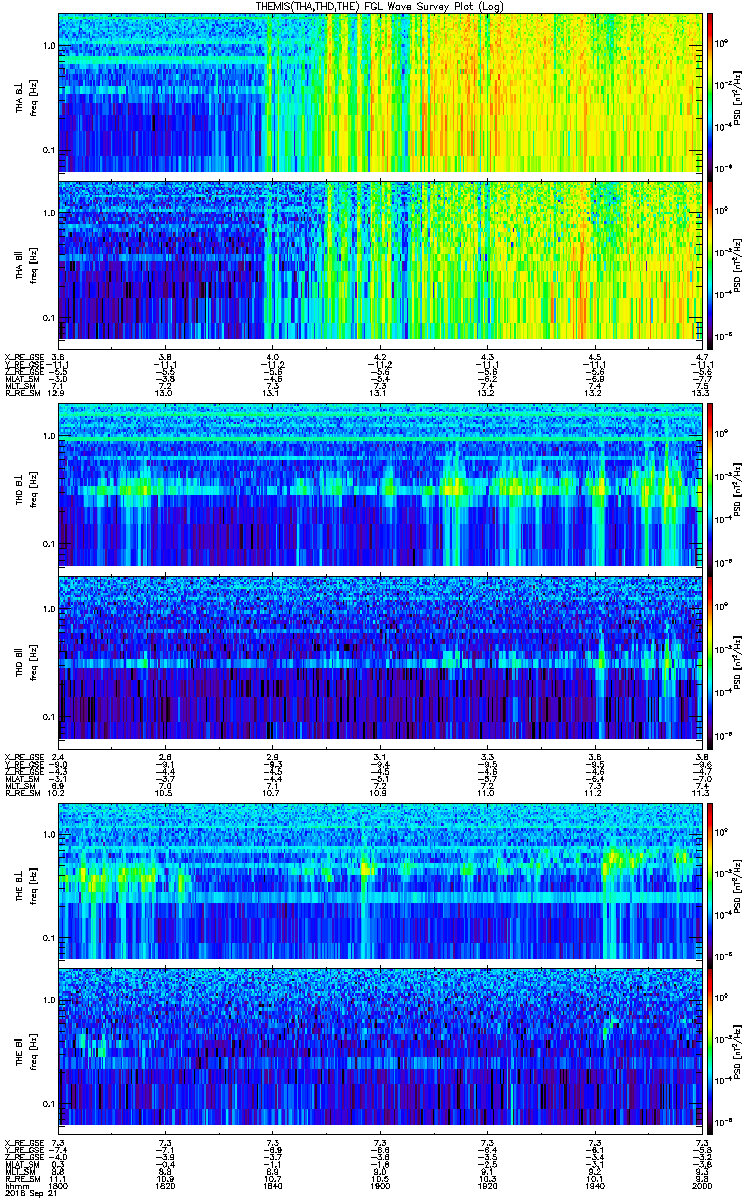
Task: Click the R_RE_SM value 10.2 under THD panels
Action: 58,792
